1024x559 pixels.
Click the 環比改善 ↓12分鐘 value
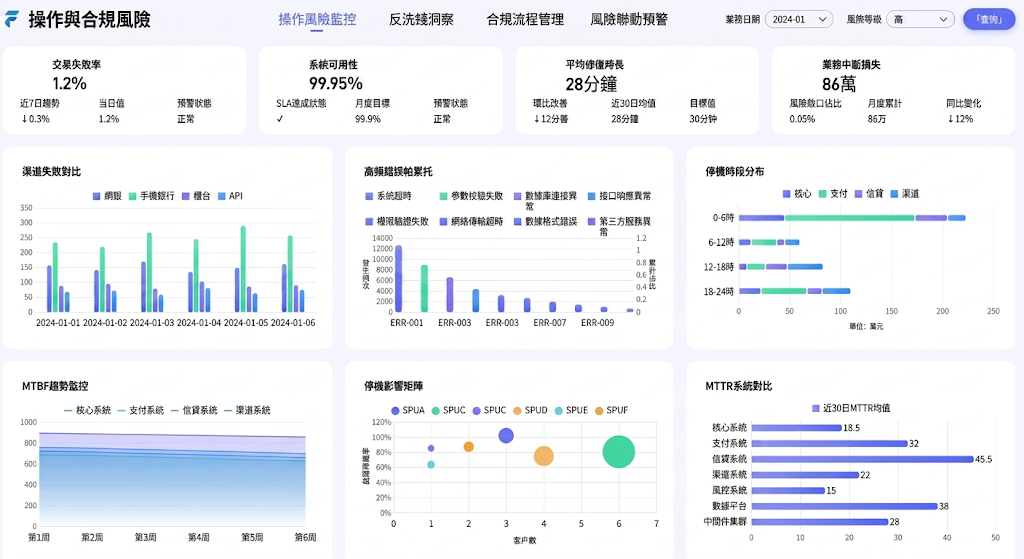pos(551,119)
